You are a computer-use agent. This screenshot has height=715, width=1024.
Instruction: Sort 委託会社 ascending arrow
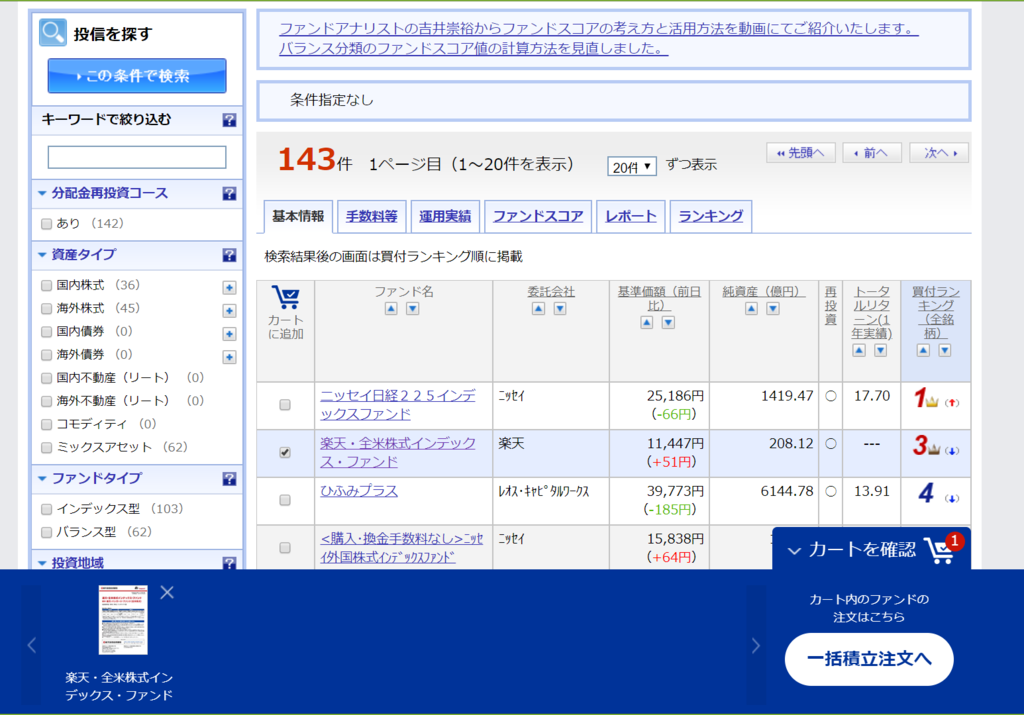(x=538, y=309)
